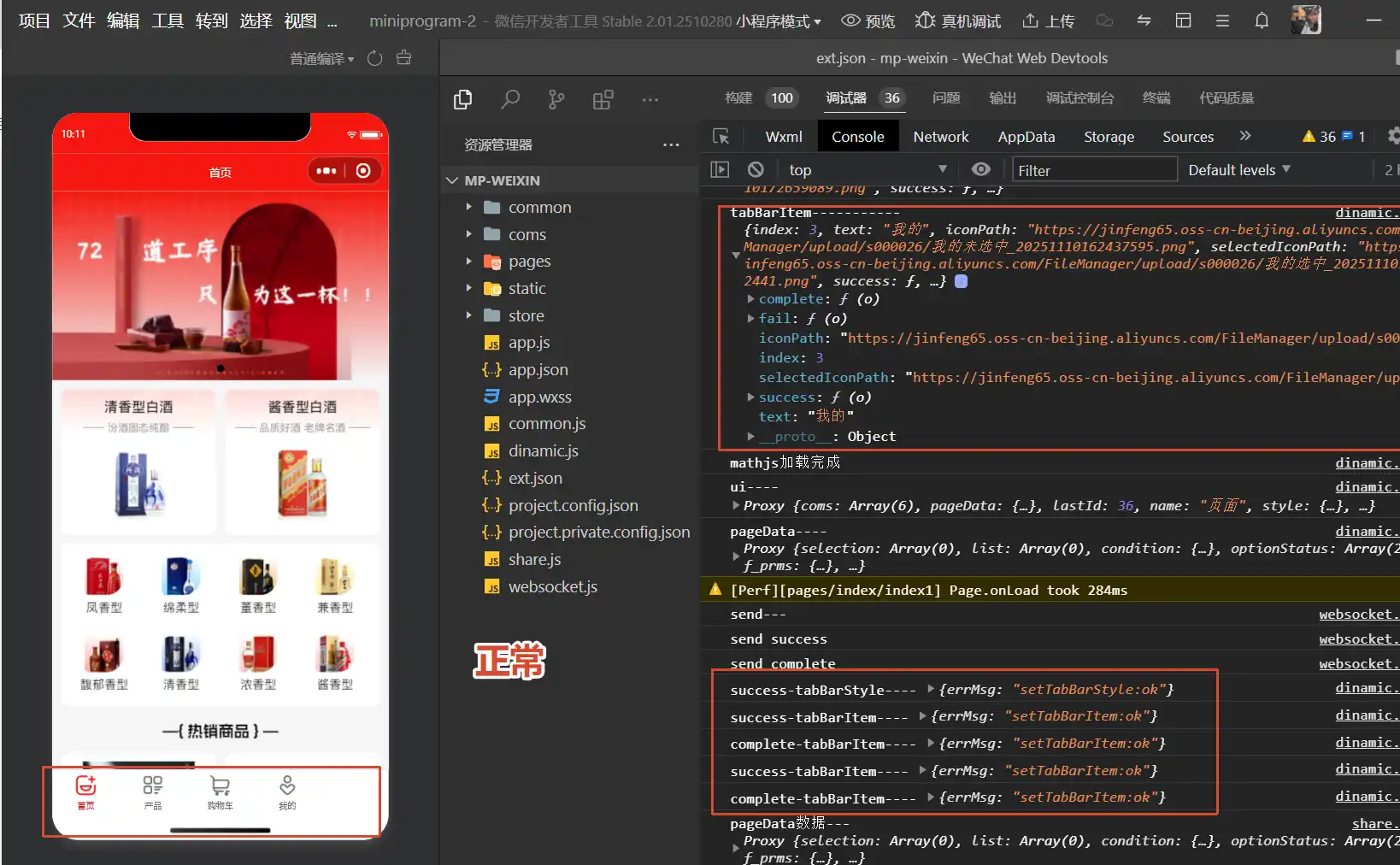Tap the 购物车 tab in simulator

pyautogui.click(x=220, y=792)
